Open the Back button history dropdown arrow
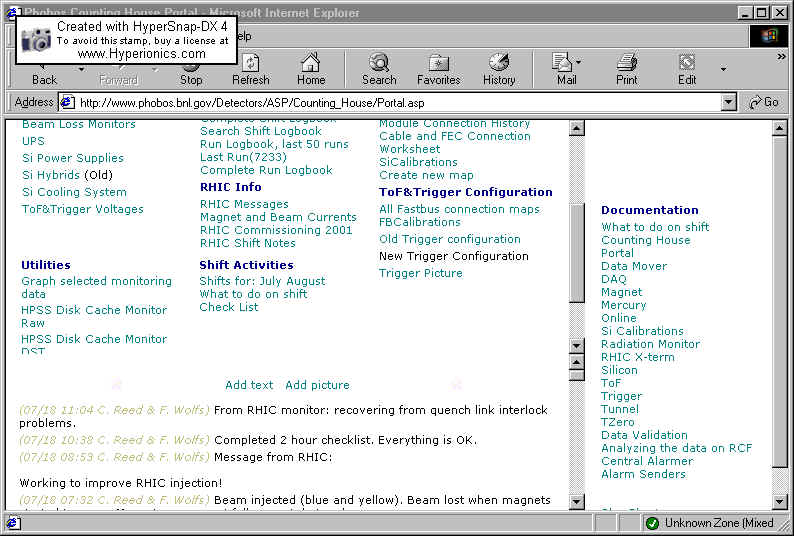 tap(81, 69)
